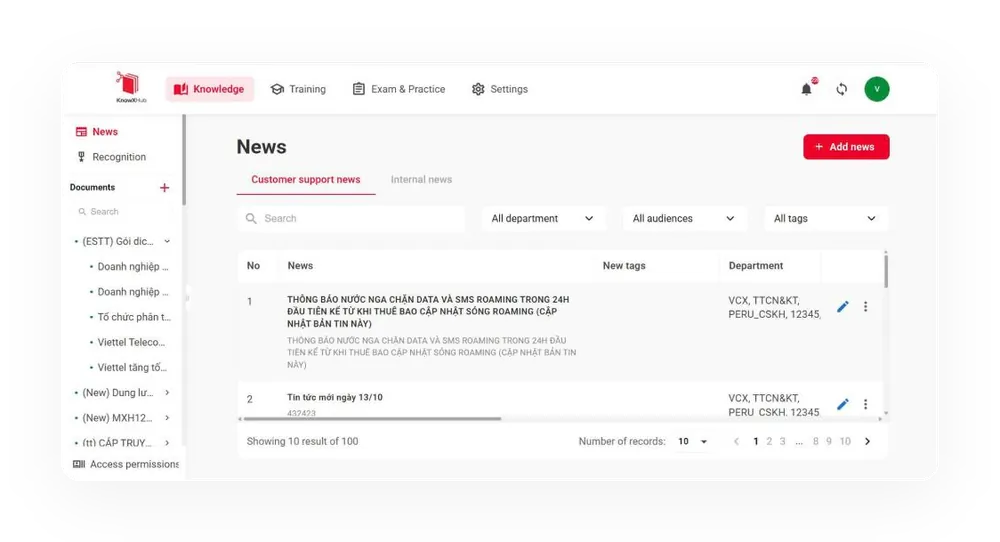Add a new document with plus icon
1000x542 pixels.
165,187
